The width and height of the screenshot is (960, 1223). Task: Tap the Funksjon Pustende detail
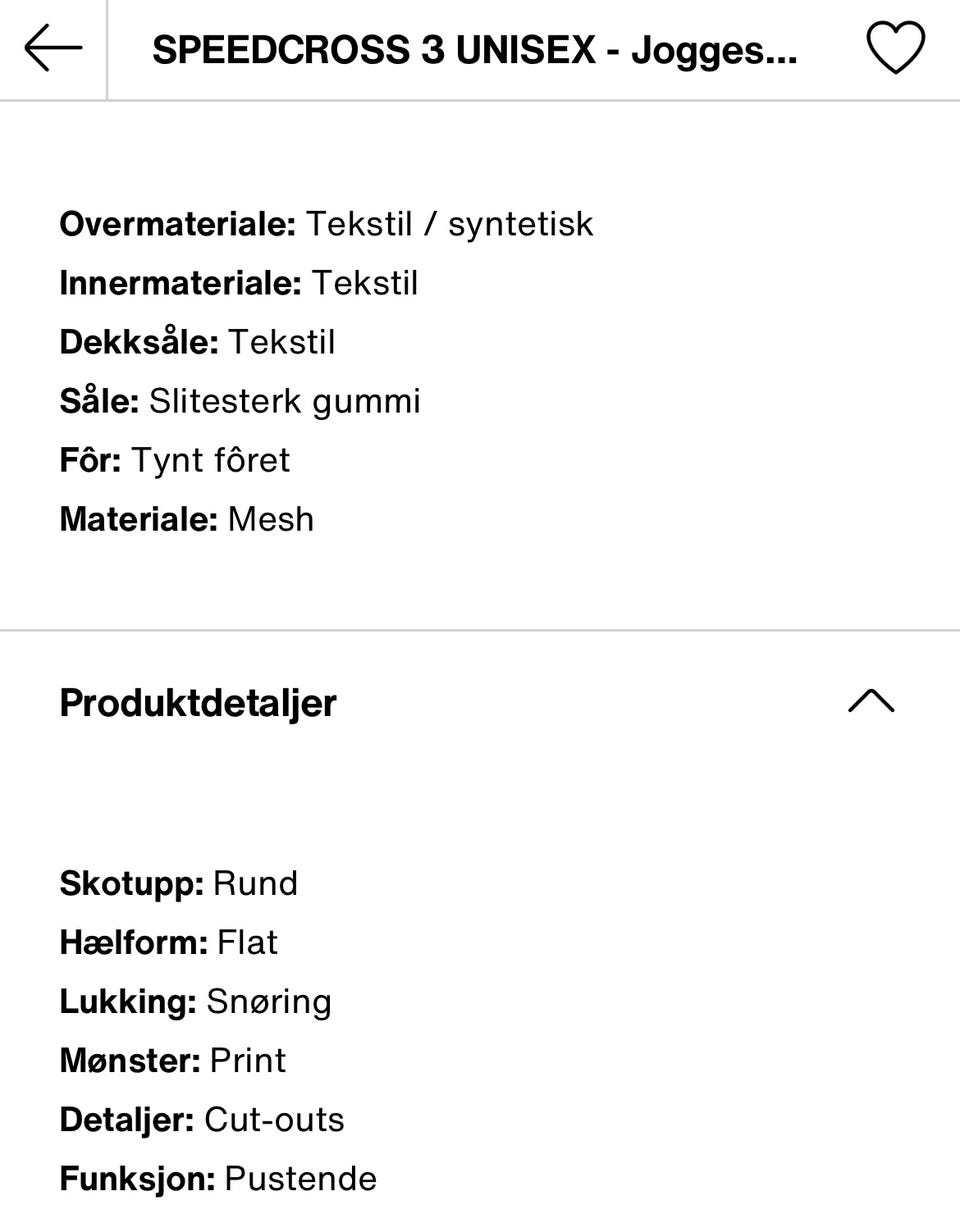click(x=218, y=1178)
